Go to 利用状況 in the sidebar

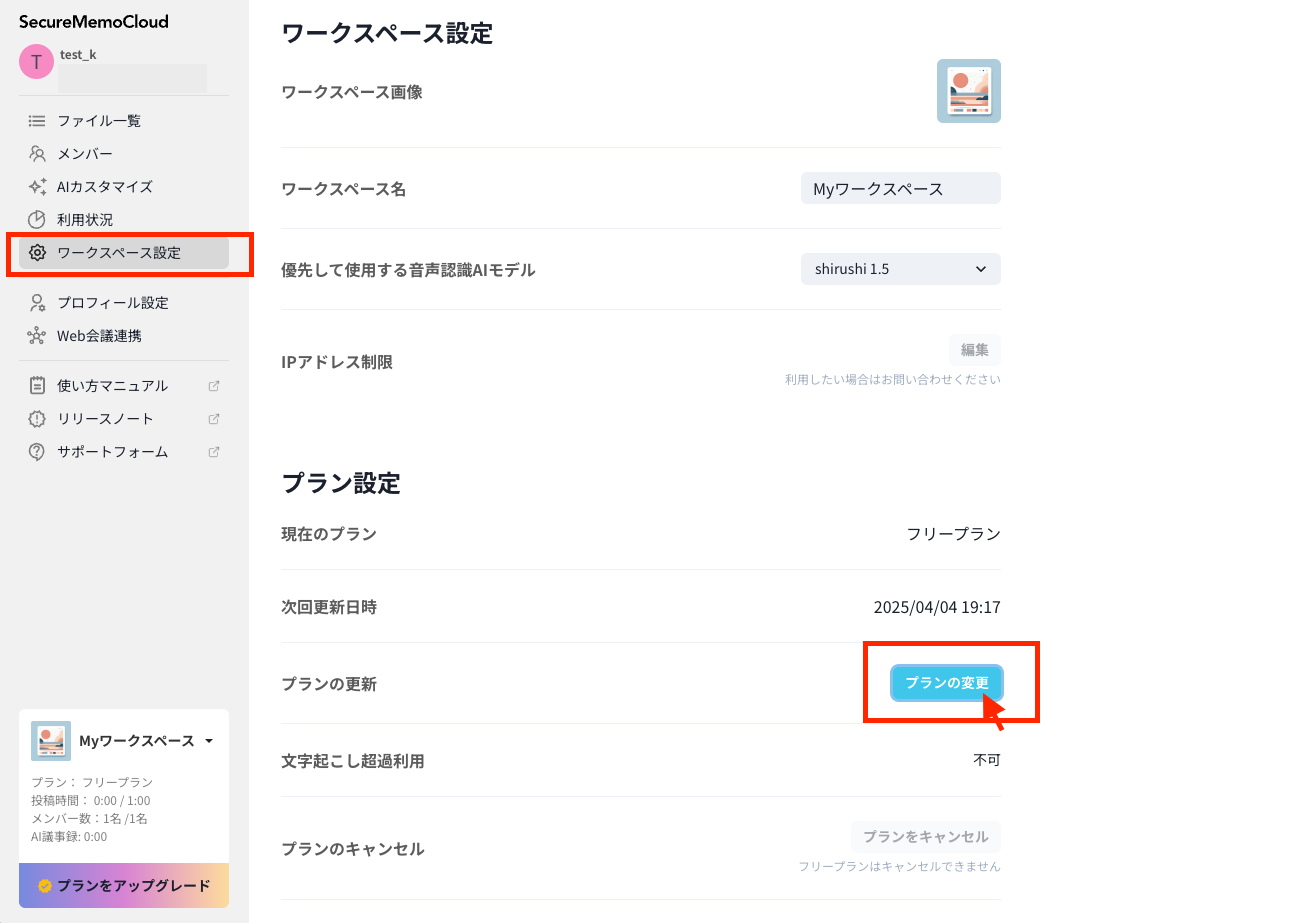click(x=85, y=220)
